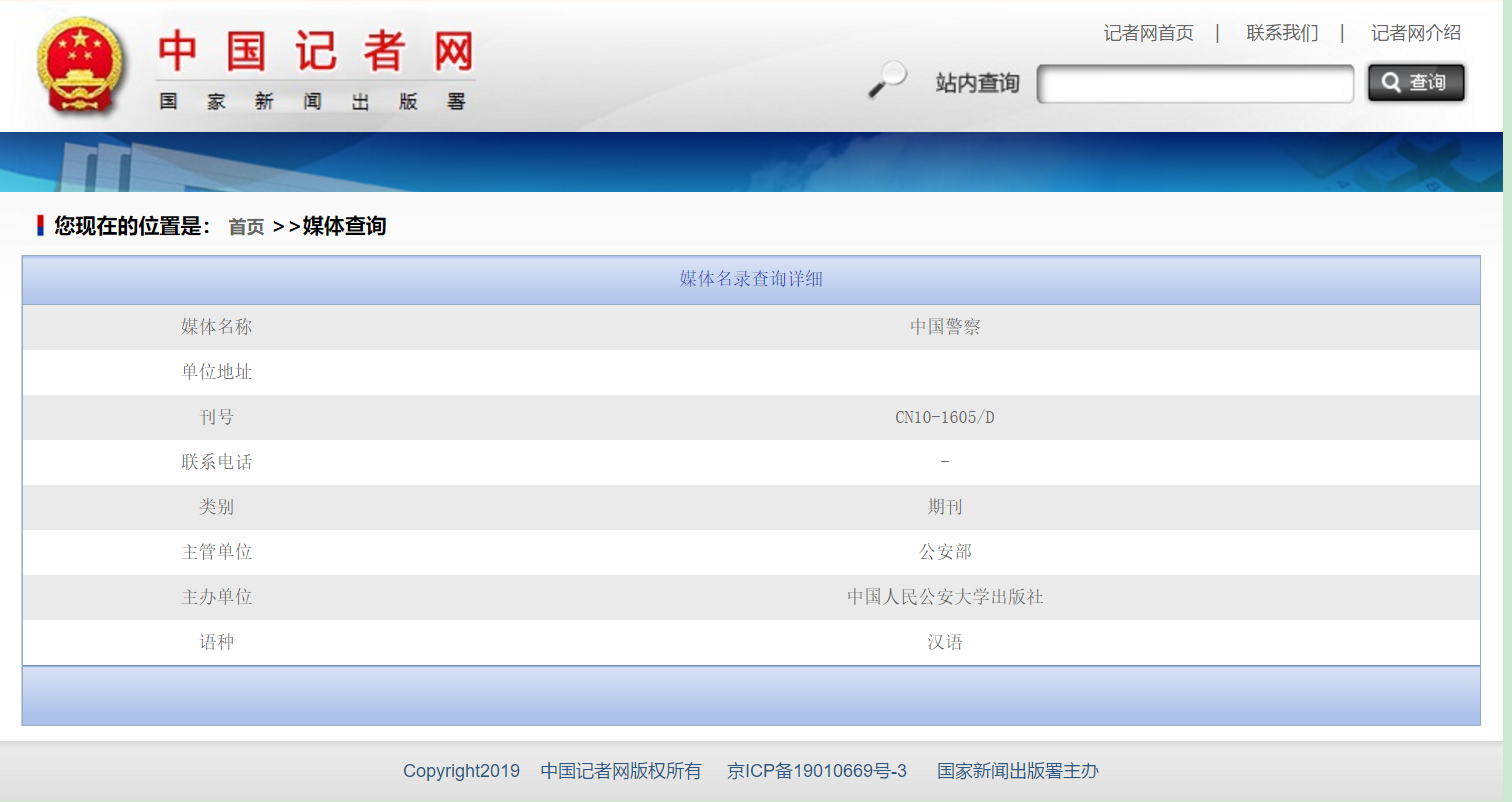Click the 类别 label cell
1512x802 pixels.
[x=217, y=507]
